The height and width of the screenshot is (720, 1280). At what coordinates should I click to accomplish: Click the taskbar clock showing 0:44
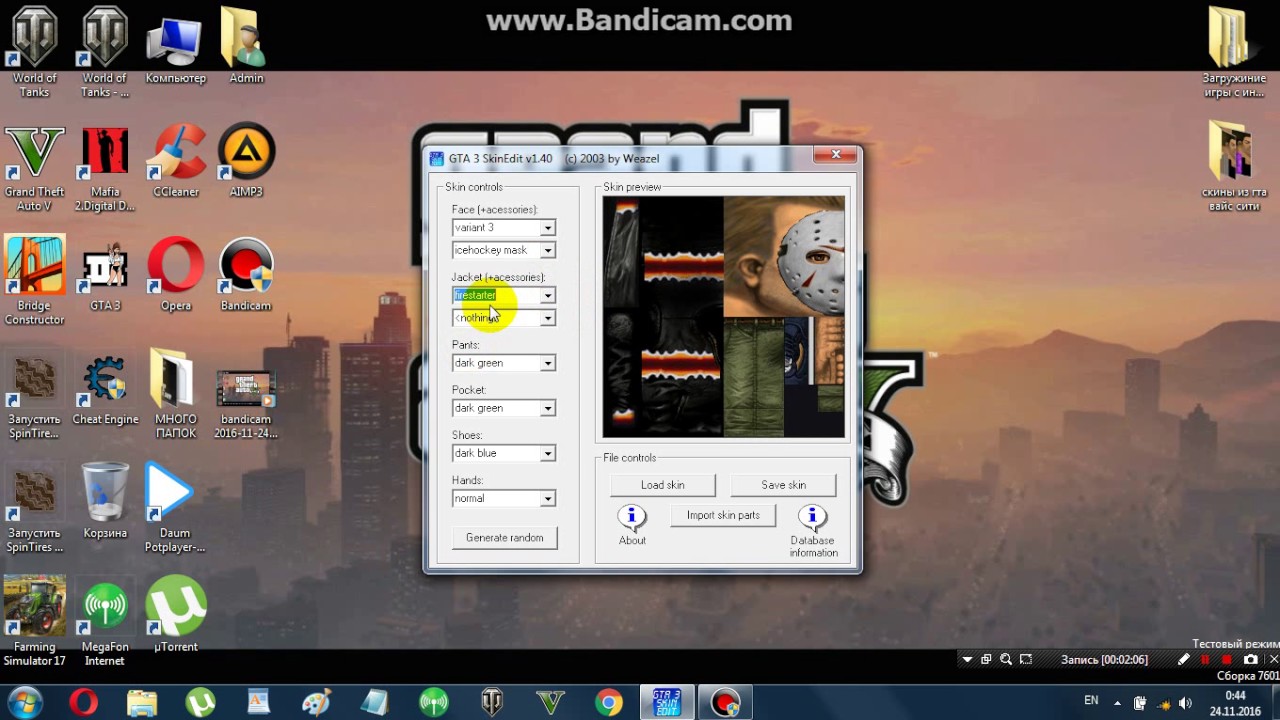pyautogui.click(x=1235, y=703)
